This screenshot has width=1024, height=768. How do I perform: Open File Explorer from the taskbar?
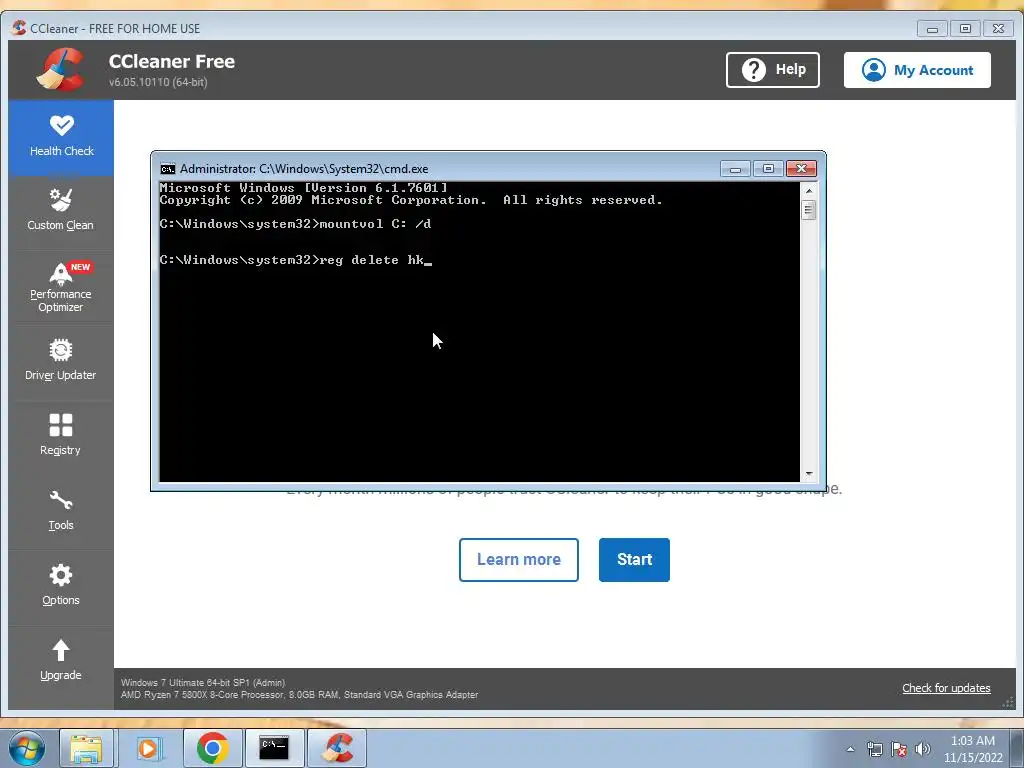pos(87,748)
